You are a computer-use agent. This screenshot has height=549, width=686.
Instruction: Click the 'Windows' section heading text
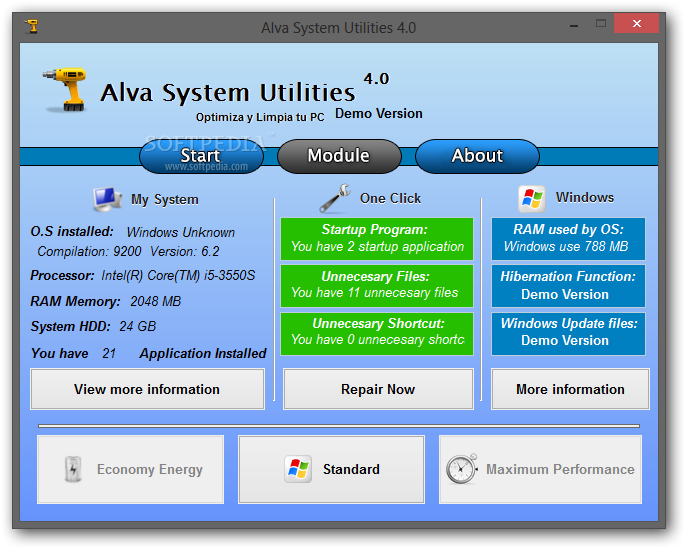585,198
